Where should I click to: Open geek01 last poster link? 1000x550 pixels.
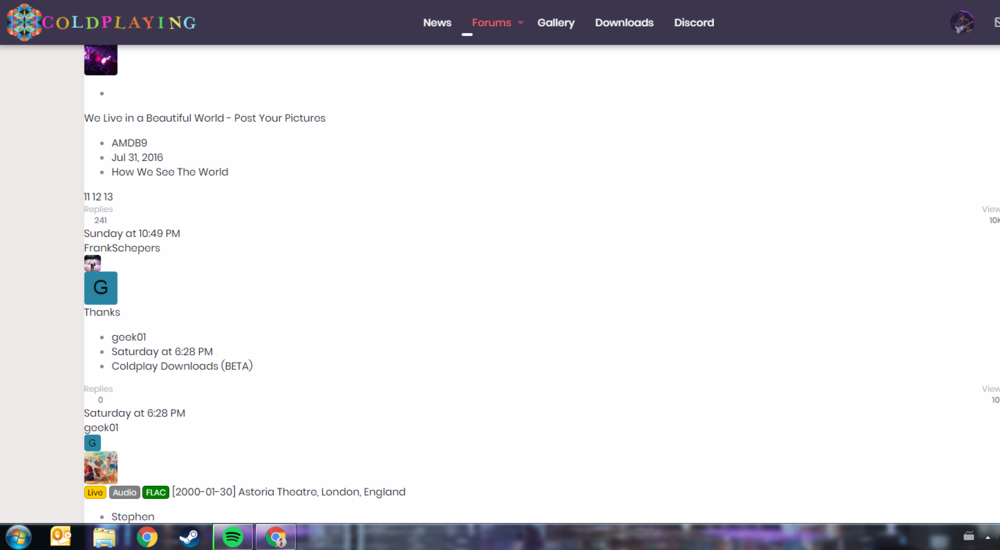pyautogui.click(x=101, y=428)
